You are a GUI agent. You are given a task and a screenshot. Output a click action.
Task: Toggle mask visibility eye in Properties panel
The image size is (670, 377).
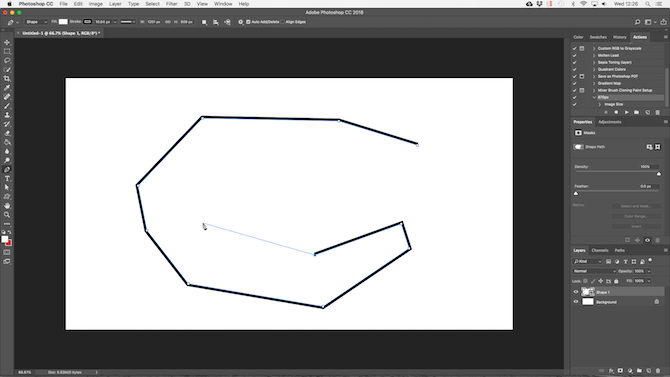pyautogui.click(x=647, y=240)
